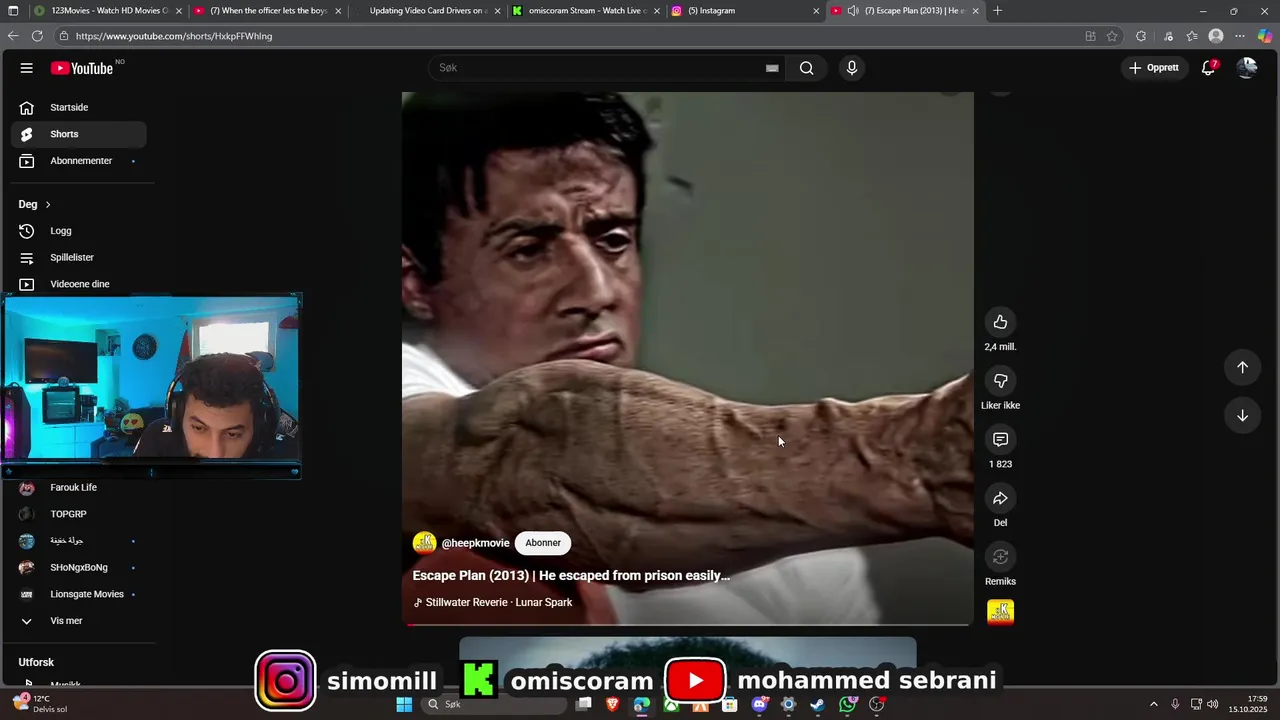Screen dimensions: 1280x720
Task: Close the Escape Plan (2013) tab
Action: pos(975,11)
